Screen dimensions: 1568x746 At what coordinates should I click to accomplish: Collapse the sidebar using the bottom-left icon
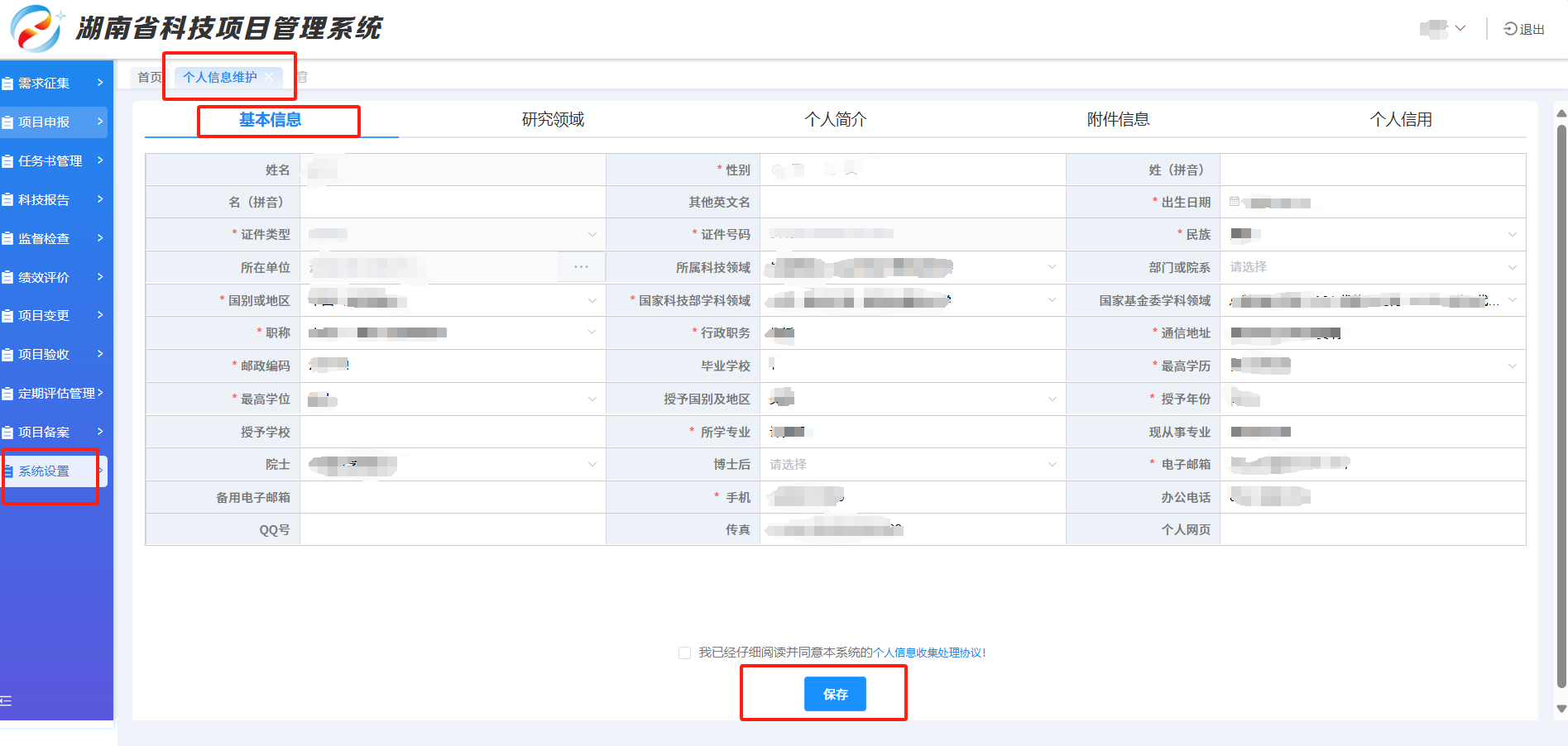point(7,701)
